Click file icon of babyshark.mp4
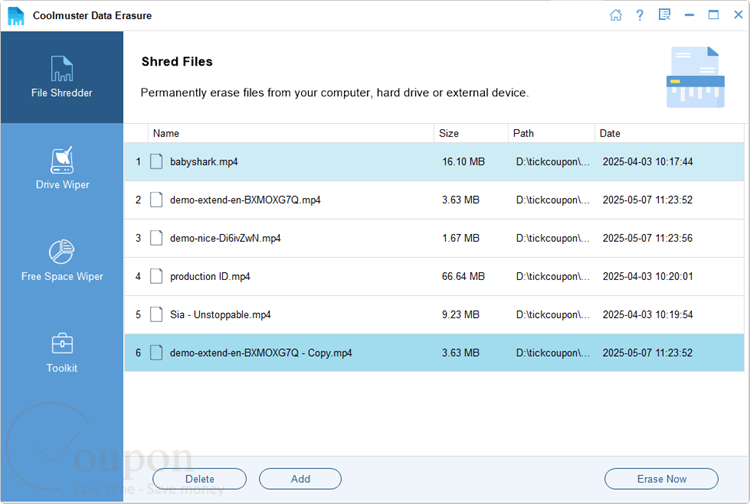The width and height of the screenshot is (750, 504). [156, 162]
